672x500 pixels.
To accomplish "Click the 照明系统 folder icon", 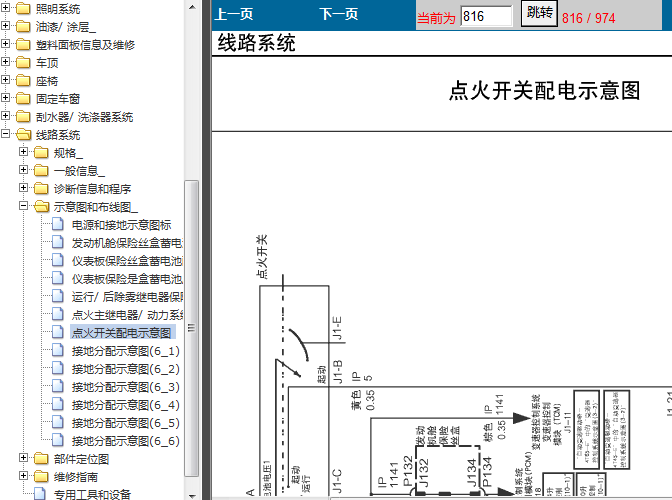I will click(23, 9).
